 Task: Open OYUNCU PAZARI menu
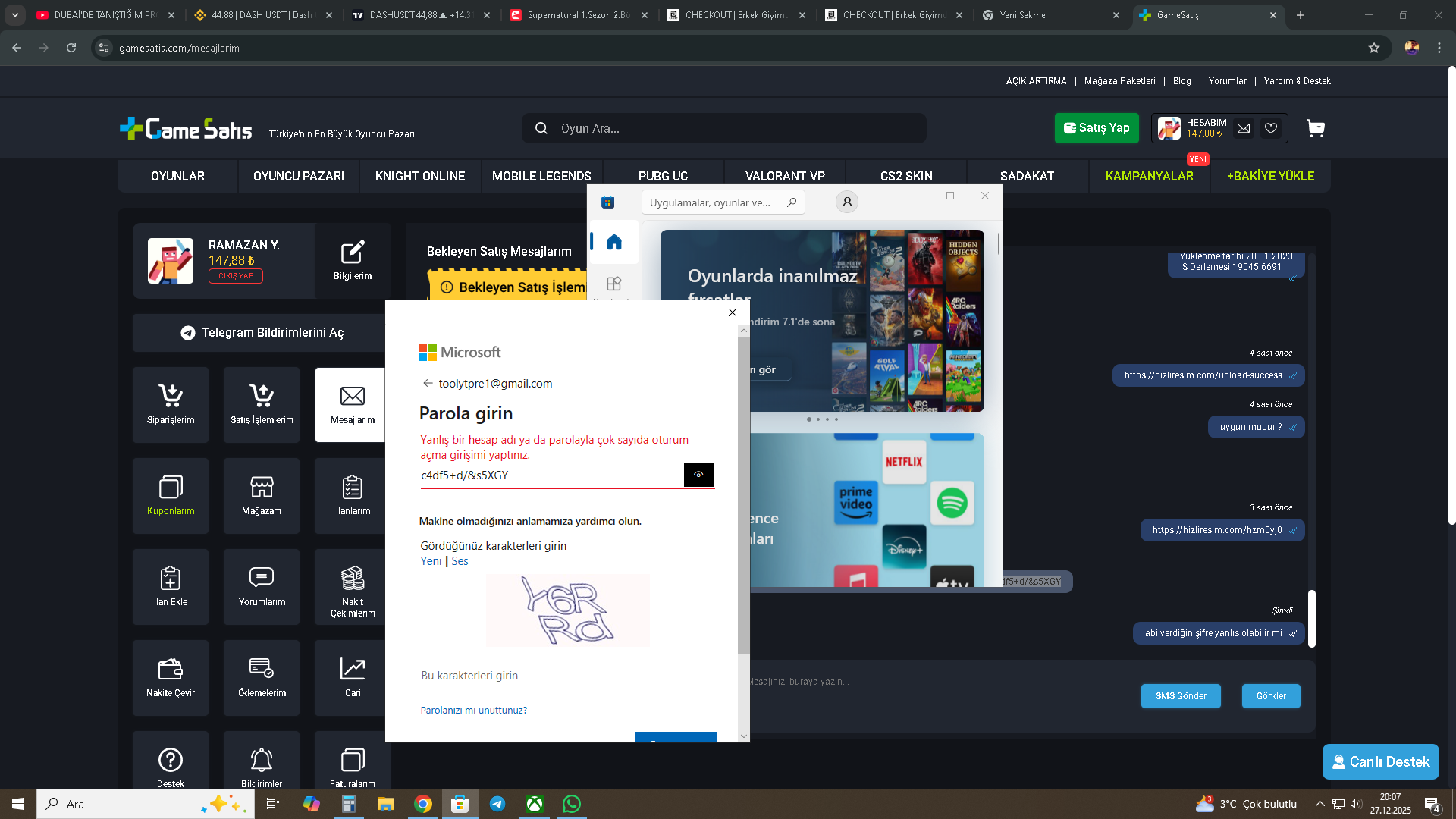(299, 176)
